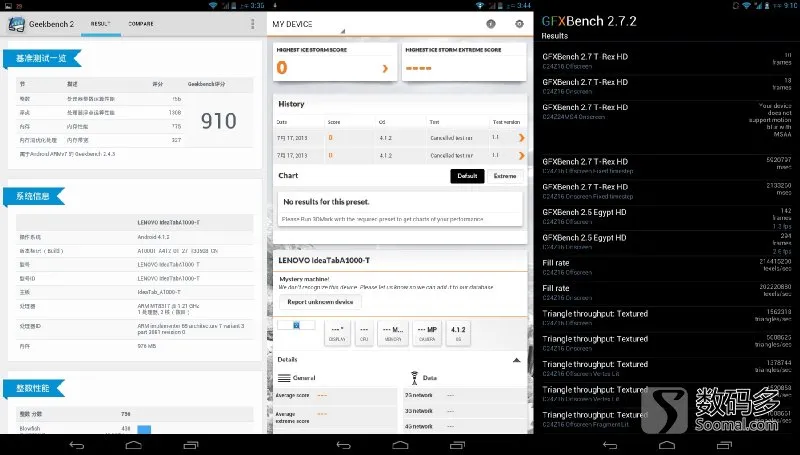Open the Fill rate Offscreen result
The width and height of the screenshot is (800, 455).
click(667, 268)
